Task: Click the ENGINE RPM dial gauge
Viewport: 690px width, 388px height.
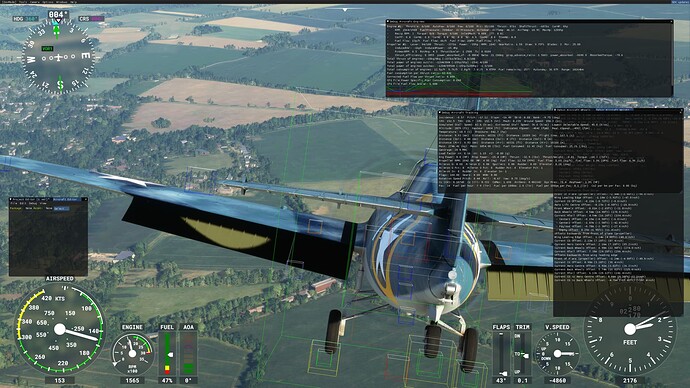Action: (132, 354)
